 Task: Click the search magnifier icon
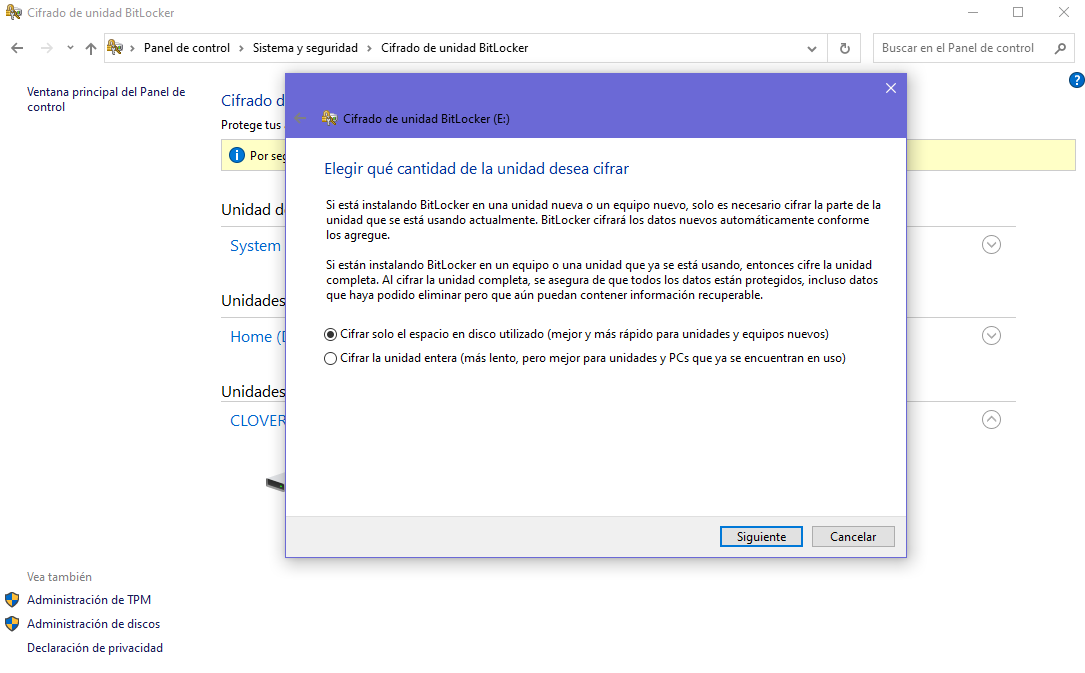(1060, 48)
